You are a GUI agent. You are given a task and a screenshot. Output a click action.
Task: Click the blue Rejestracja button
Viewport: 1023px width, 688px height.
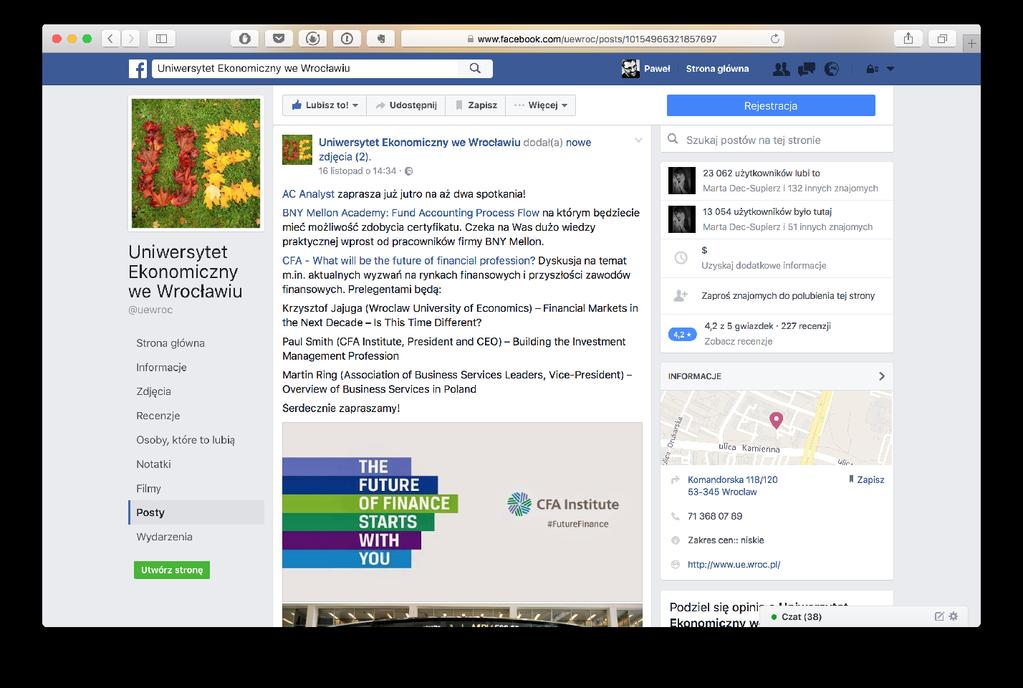pos(771,106)
